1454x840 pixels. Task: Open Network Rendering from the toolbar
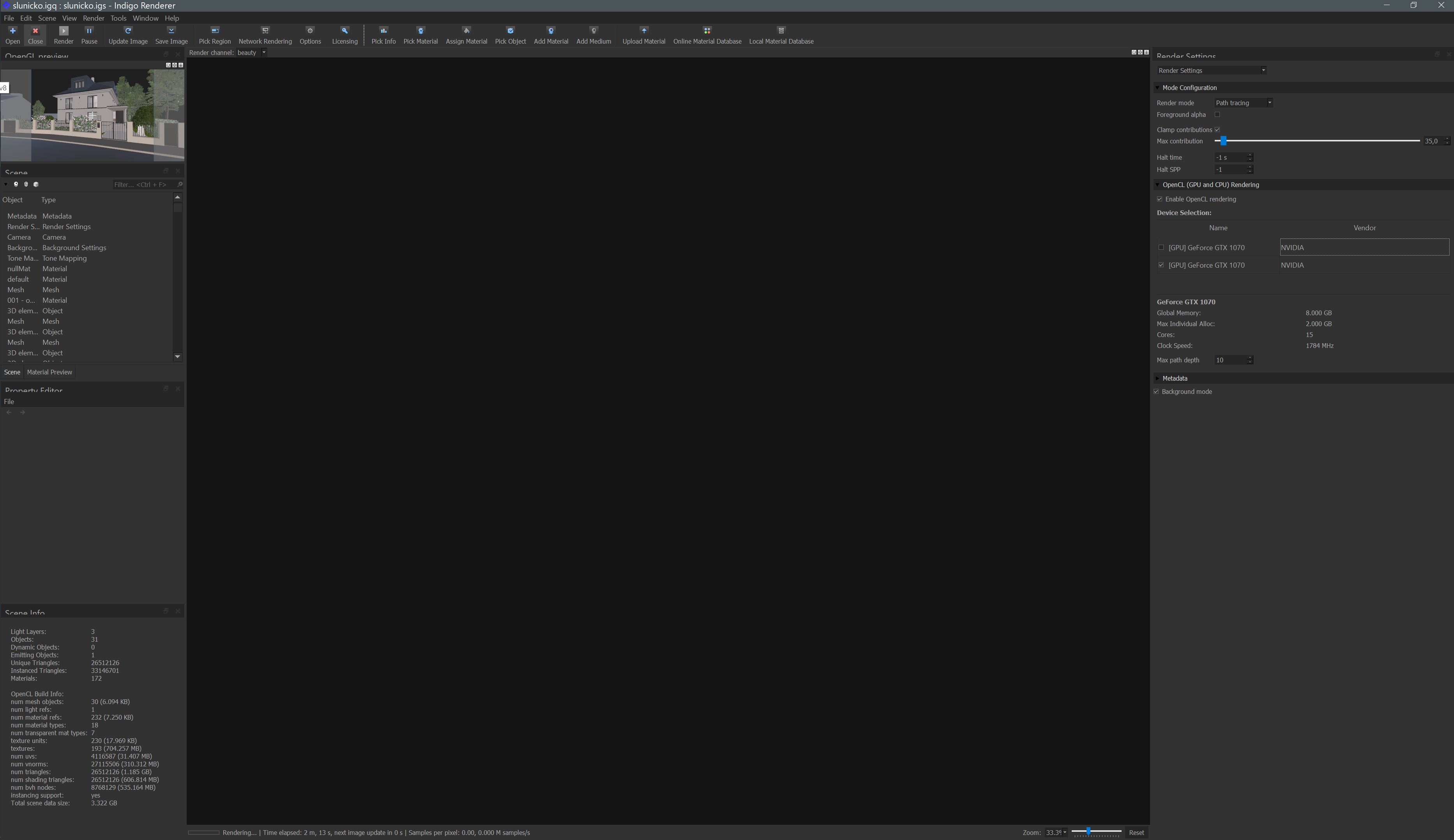coord(265,35)
